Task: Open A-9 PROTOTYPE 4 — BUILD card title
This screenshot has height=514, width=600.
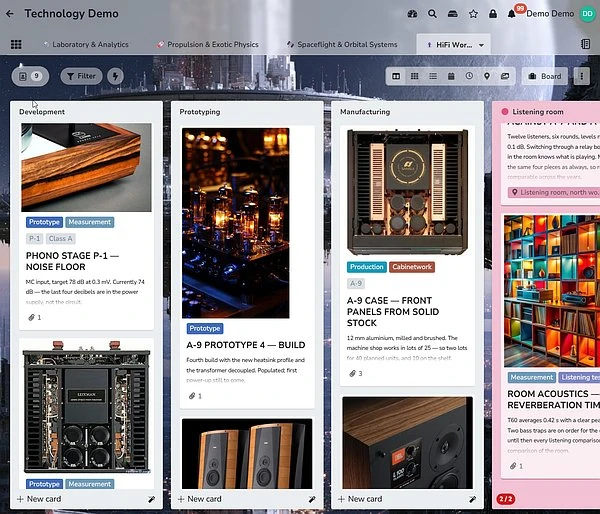Action: click(246, 345)
